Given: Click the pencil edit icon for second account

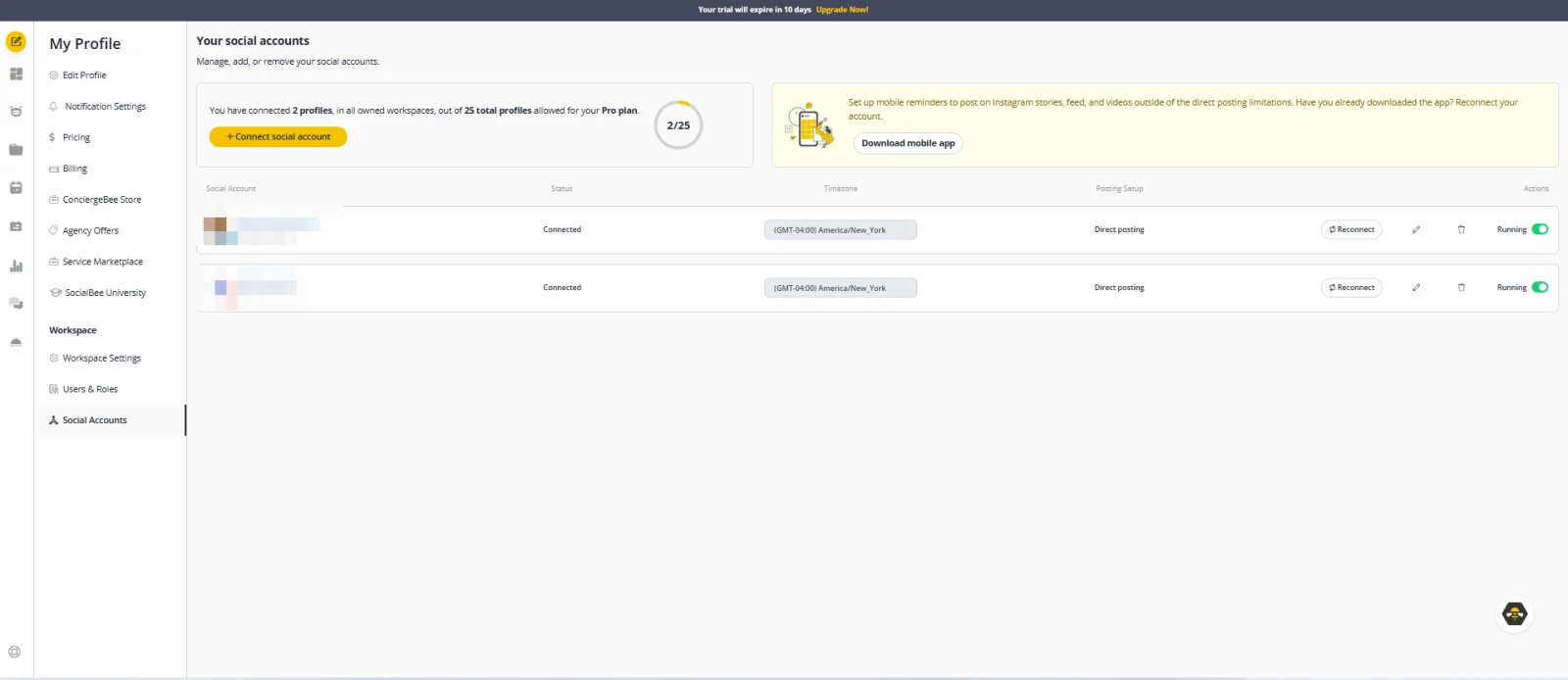Looking at the screenshot, I should coord(1416,287).
